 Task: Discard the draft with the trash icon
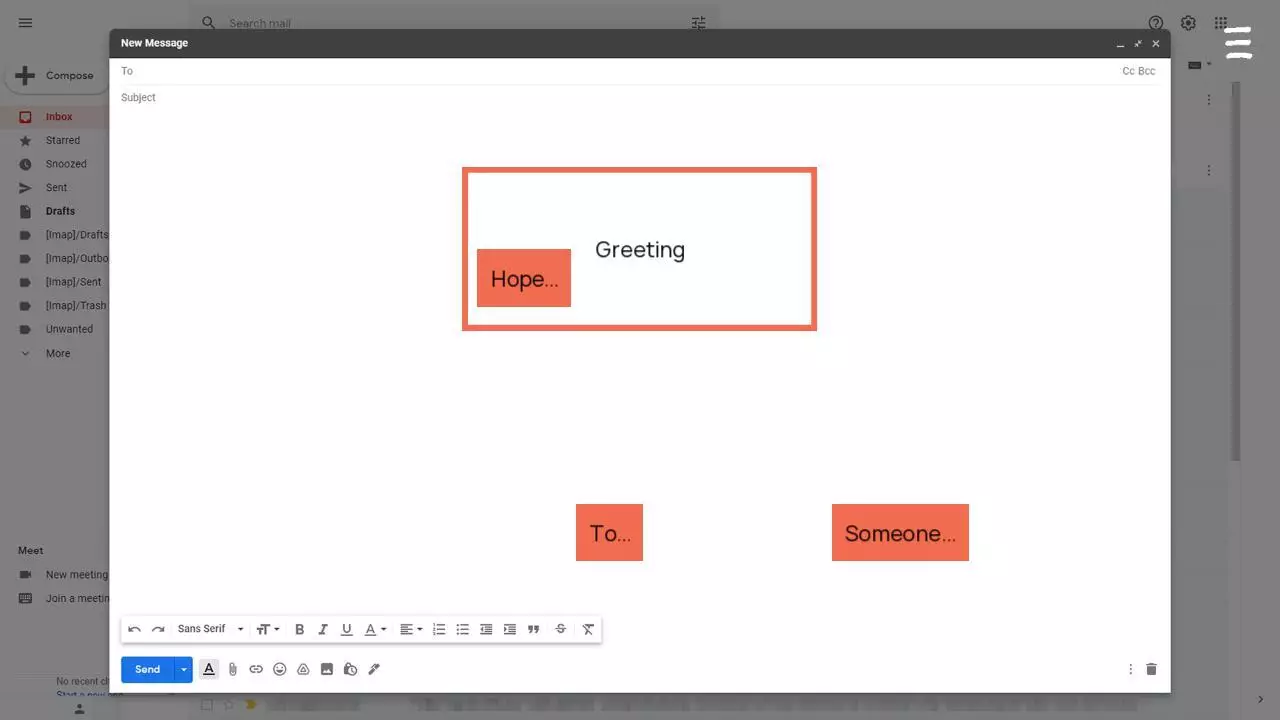pyautogui.click(x=1151, y=669)
